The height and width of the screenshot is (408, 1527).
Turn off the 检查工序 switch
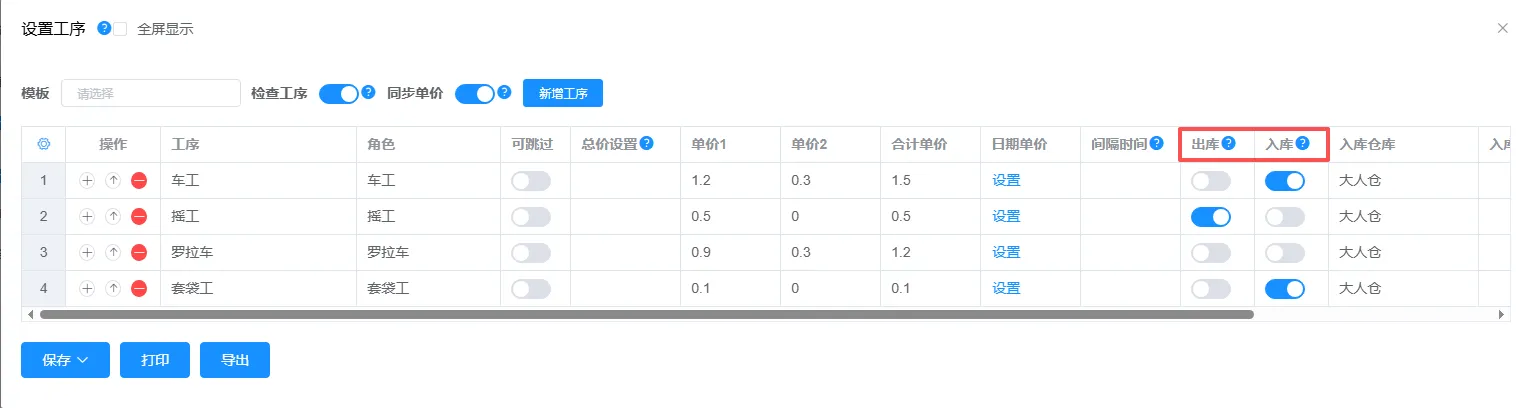pos(338,94)
